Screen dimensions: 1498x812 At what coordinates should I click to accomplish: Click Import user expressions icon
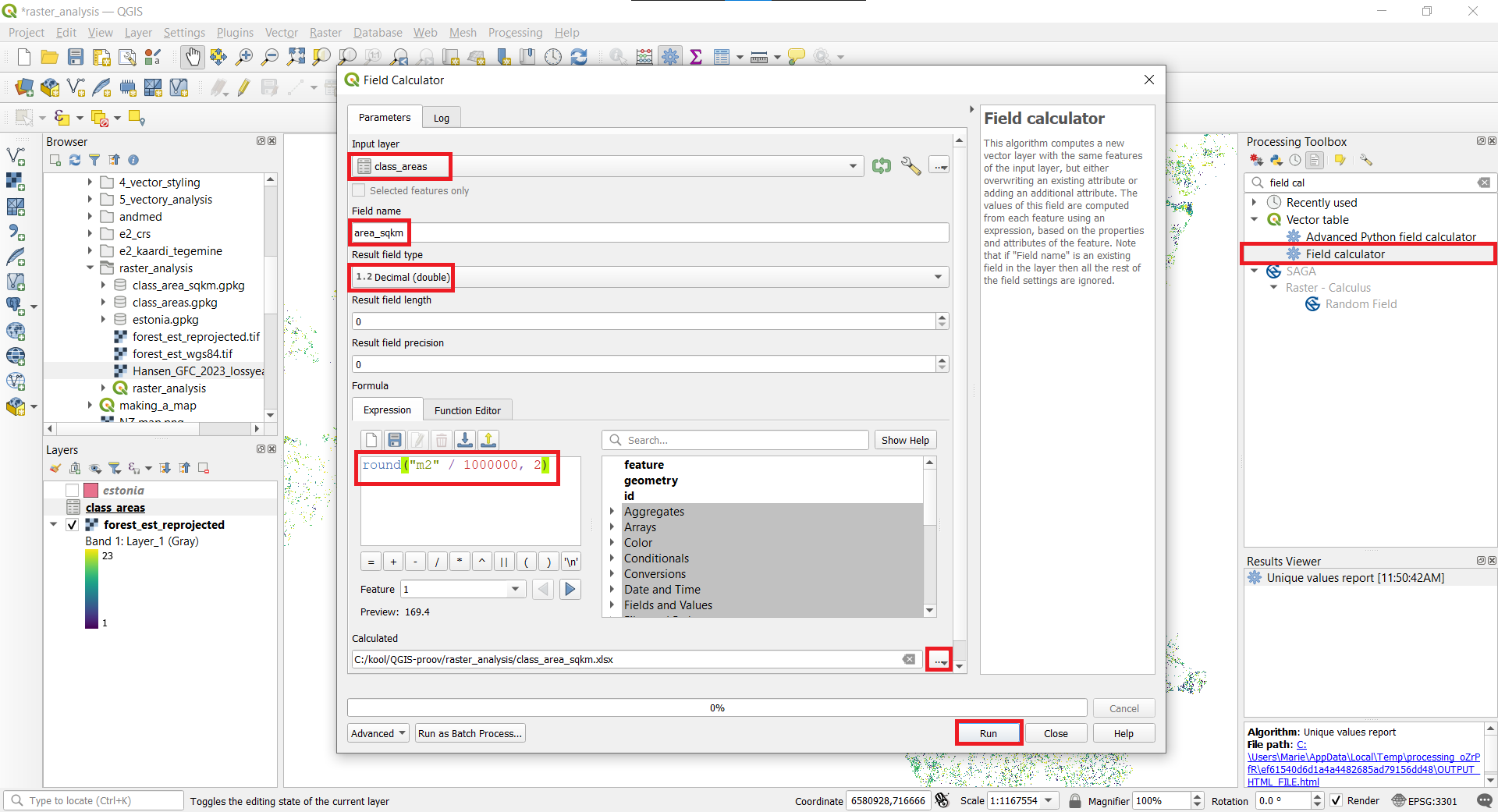coord(465,440)
